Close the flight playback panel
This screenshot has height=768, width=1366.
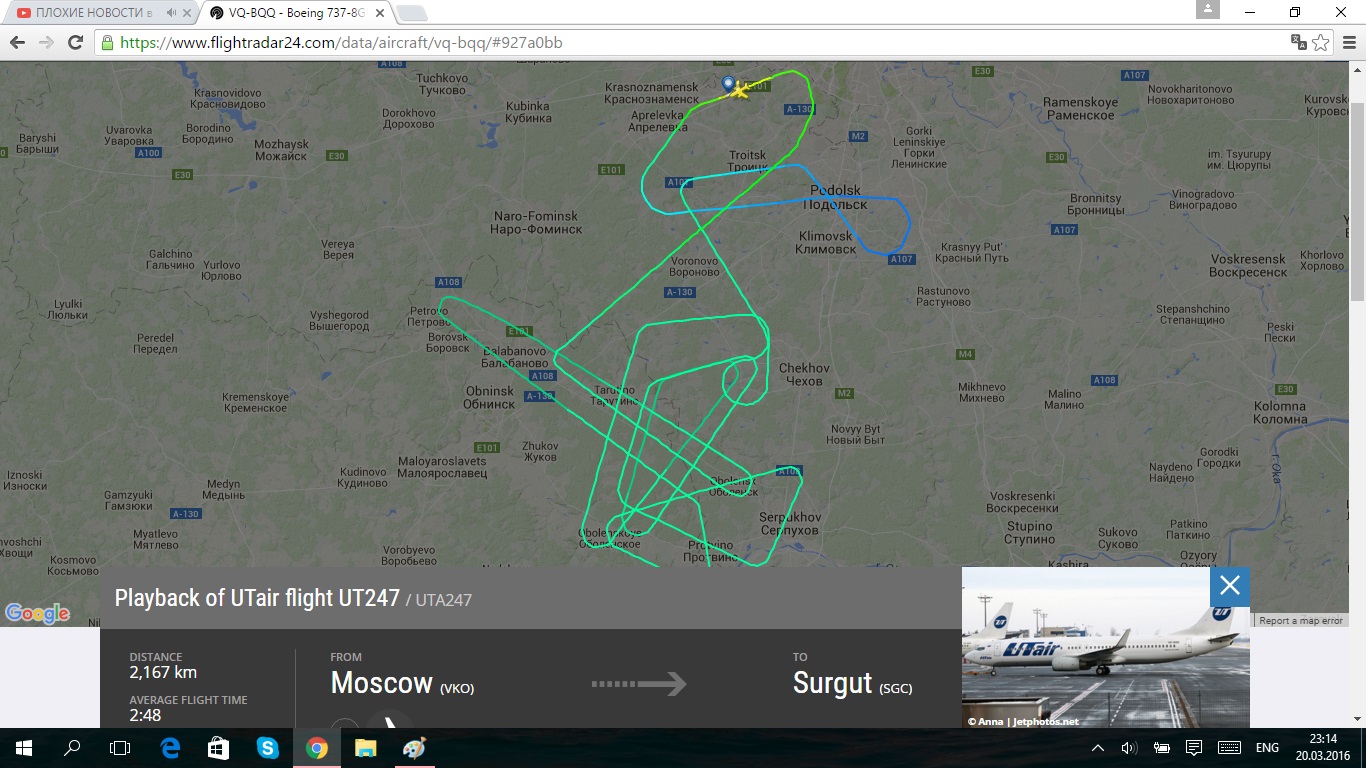click(x=1230, y=586)
